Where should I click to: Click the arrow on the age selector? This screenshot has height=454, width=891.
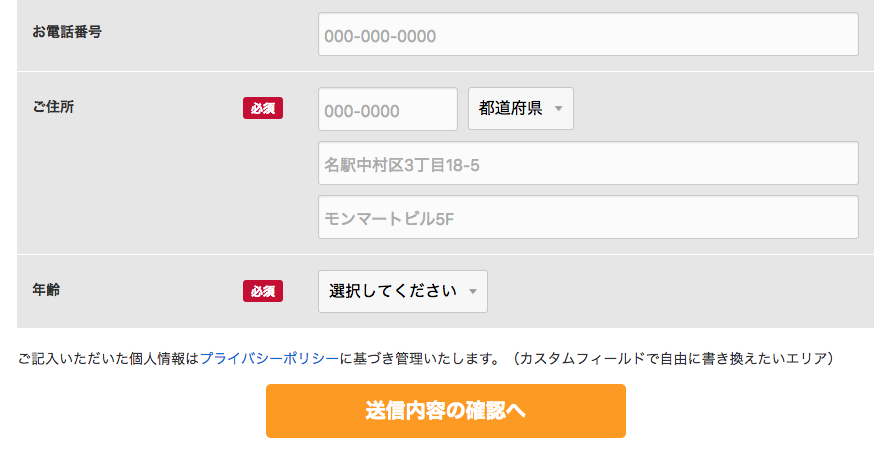tap(472, 292)
